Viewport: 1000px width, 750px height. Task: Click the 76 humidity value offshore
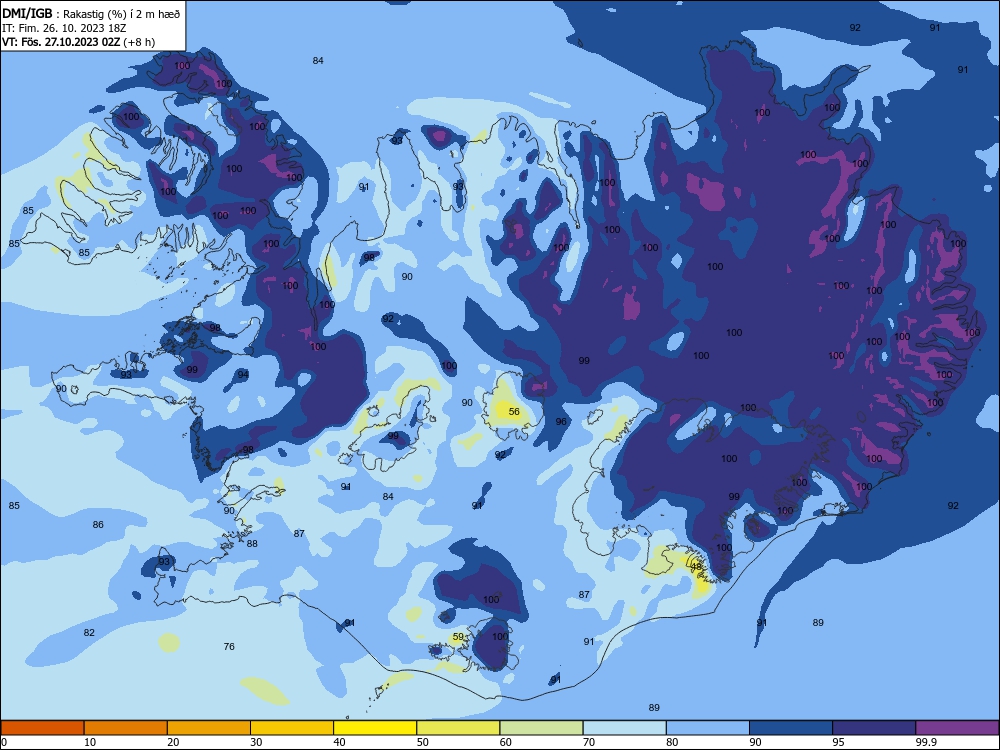pyautogui.click(x=229, y=646)
